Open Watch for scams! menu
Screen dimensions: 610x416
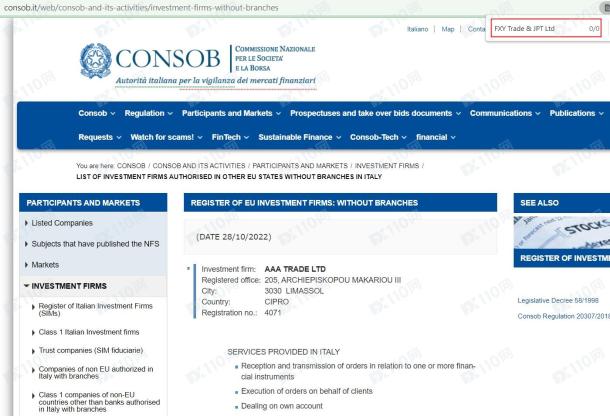click(166, 137)
